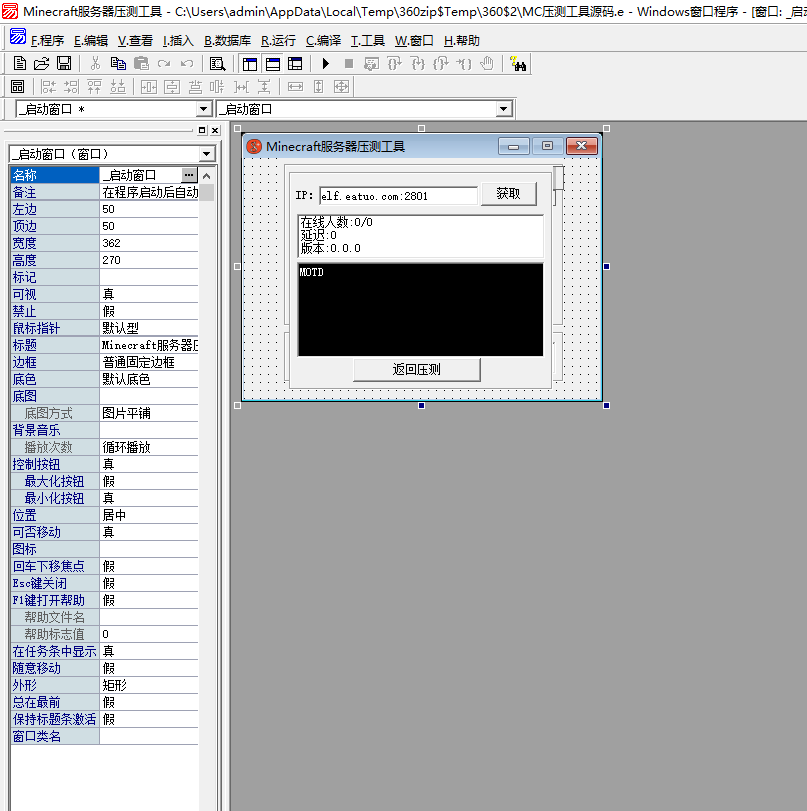
Task: Toggle breakpoint with hand icon
Action: (x=486, y=64)
